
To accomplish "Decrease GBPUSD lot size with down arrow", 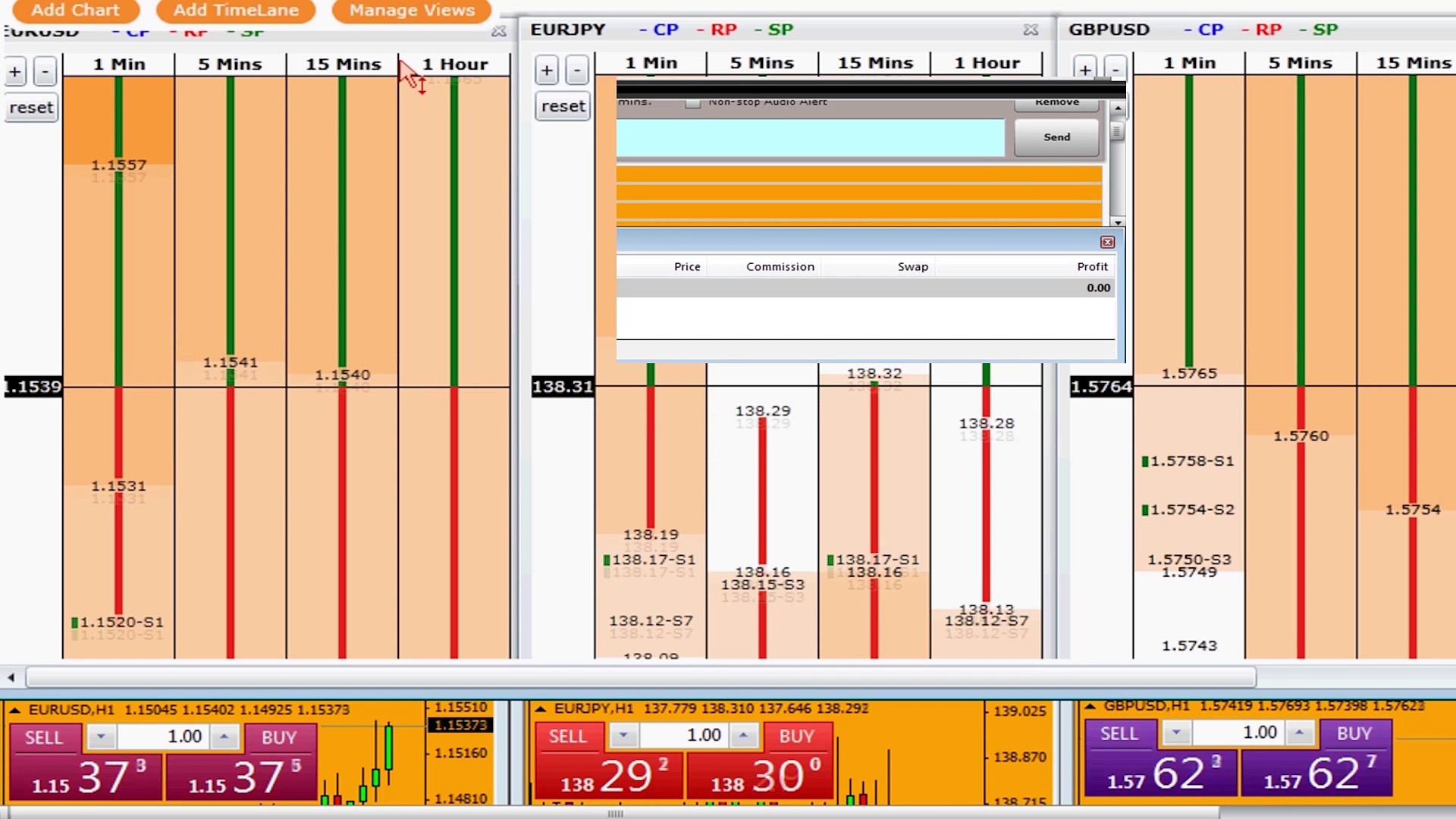I will pos(1176,733).
